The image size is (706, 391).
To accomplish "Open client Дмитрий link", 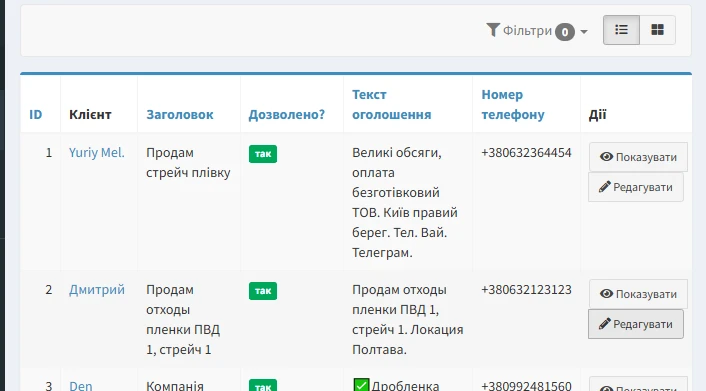I will point(97,290).
